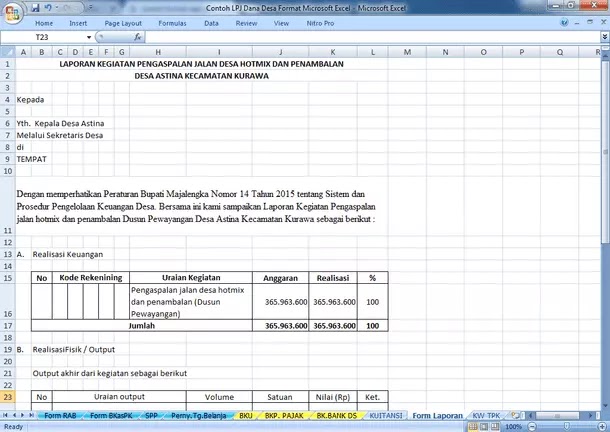Open the Home ribbon tab
610x432 pixels.
point(44,23)
